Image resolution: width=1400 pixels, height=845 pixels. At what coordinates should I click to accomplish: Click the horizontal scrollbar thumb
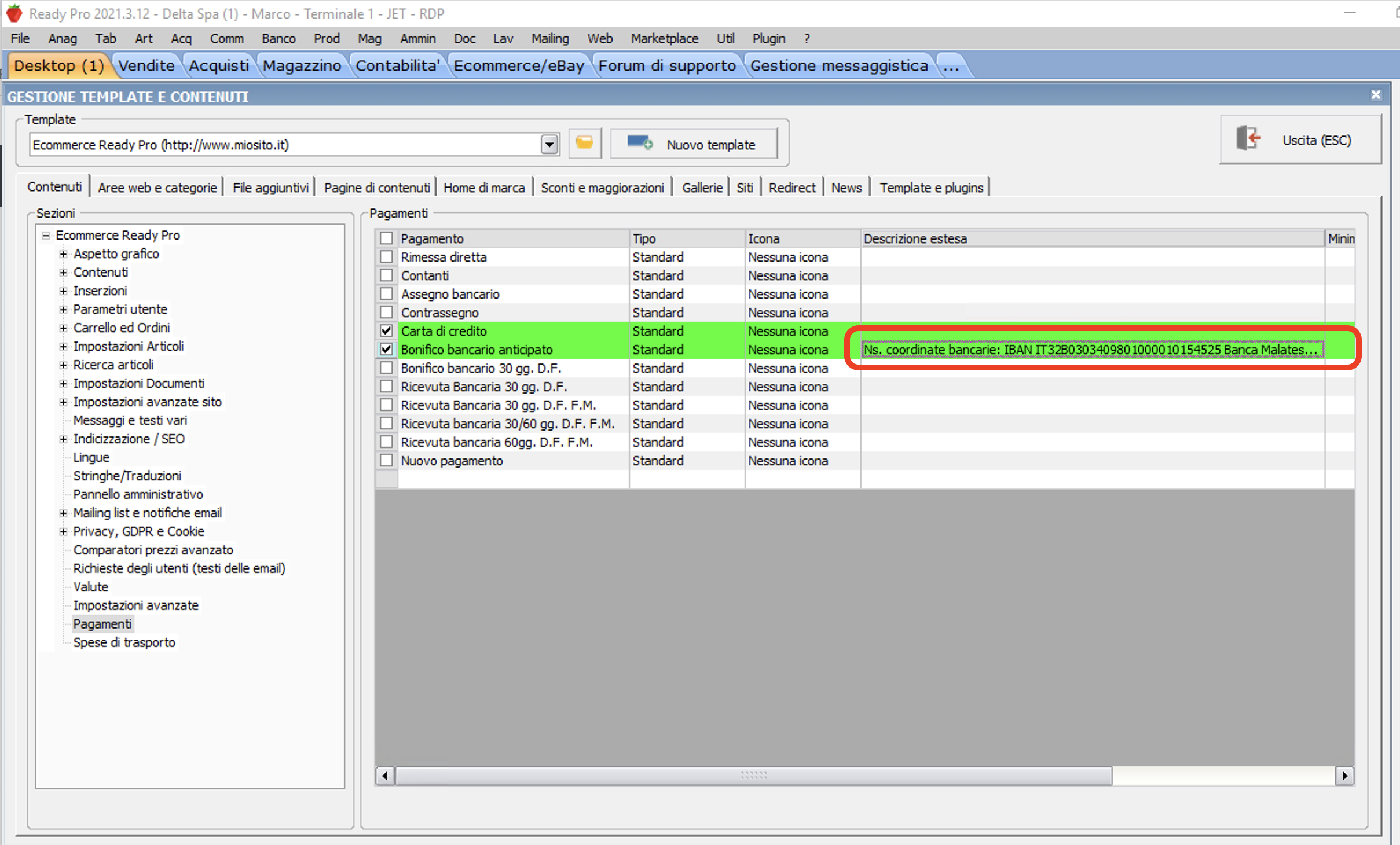pyautogui.click(x=753, y=776)
